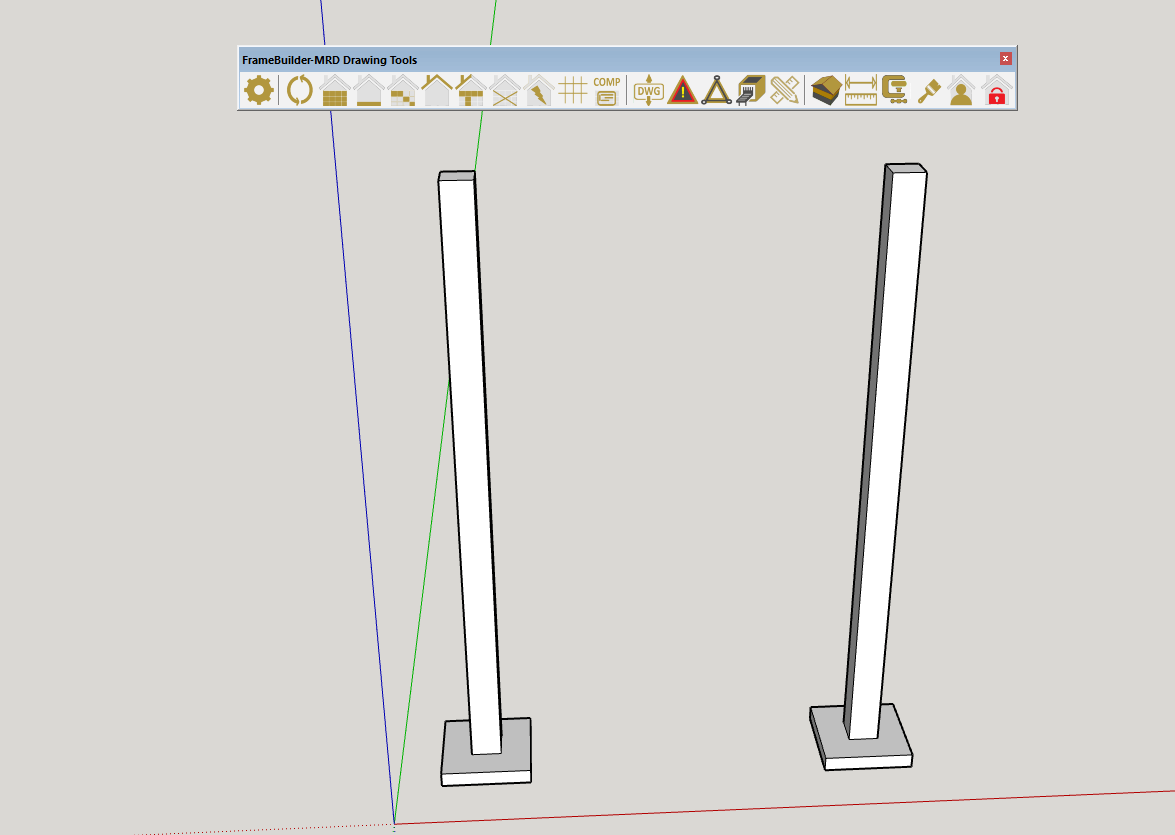
Task: Click the clamp tool icon
Action: pos(895,90)
